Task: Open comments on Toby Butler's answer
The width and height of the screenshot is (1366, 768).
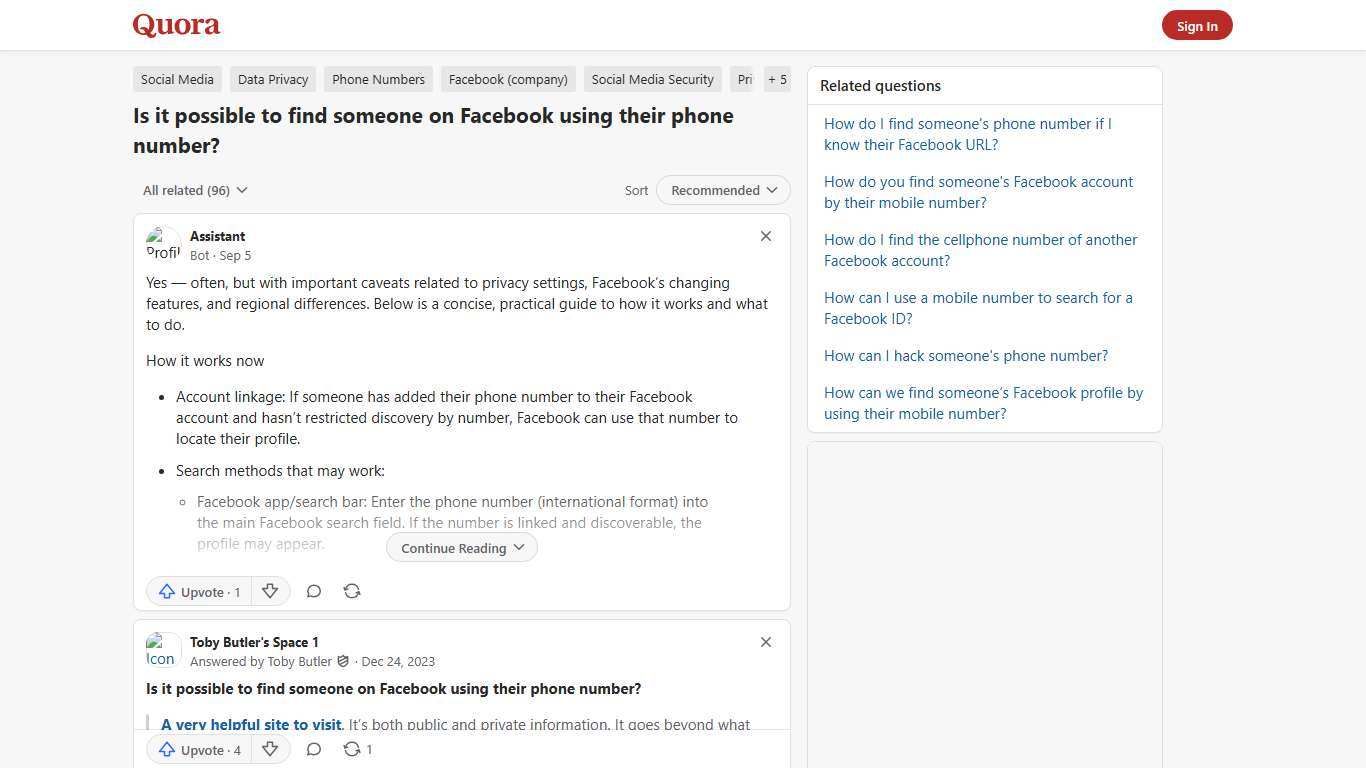Action: 314,749
